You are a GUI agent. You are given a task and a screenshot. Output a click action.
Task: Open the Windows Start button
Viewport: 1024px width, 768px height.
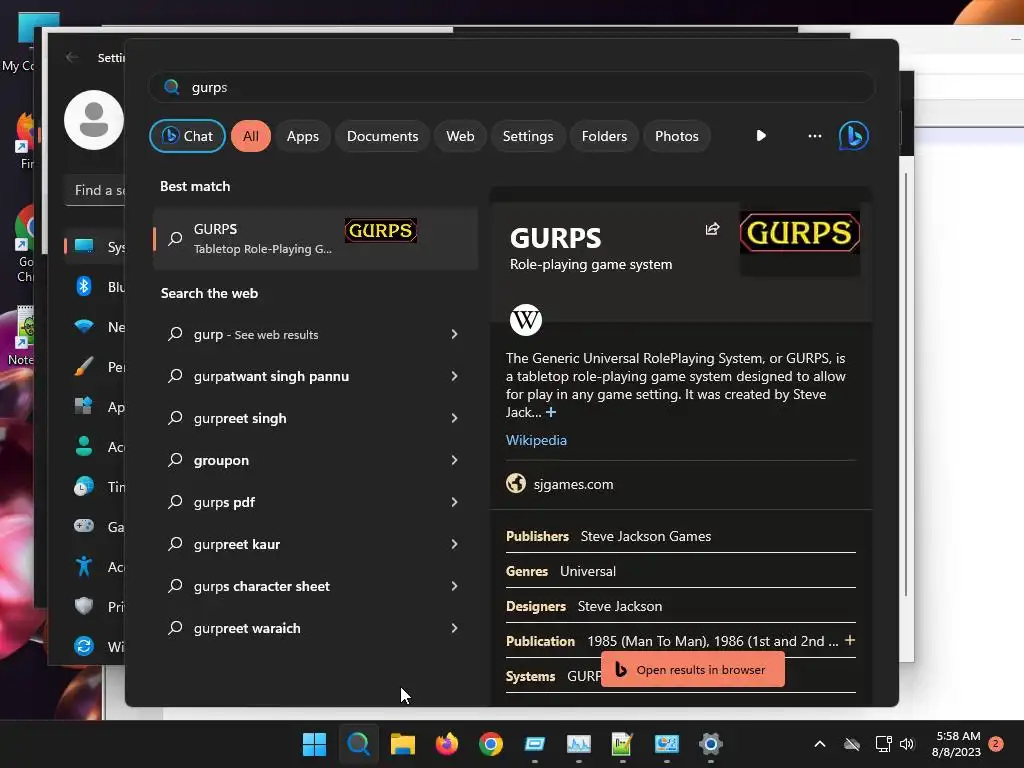click(314, 744)
